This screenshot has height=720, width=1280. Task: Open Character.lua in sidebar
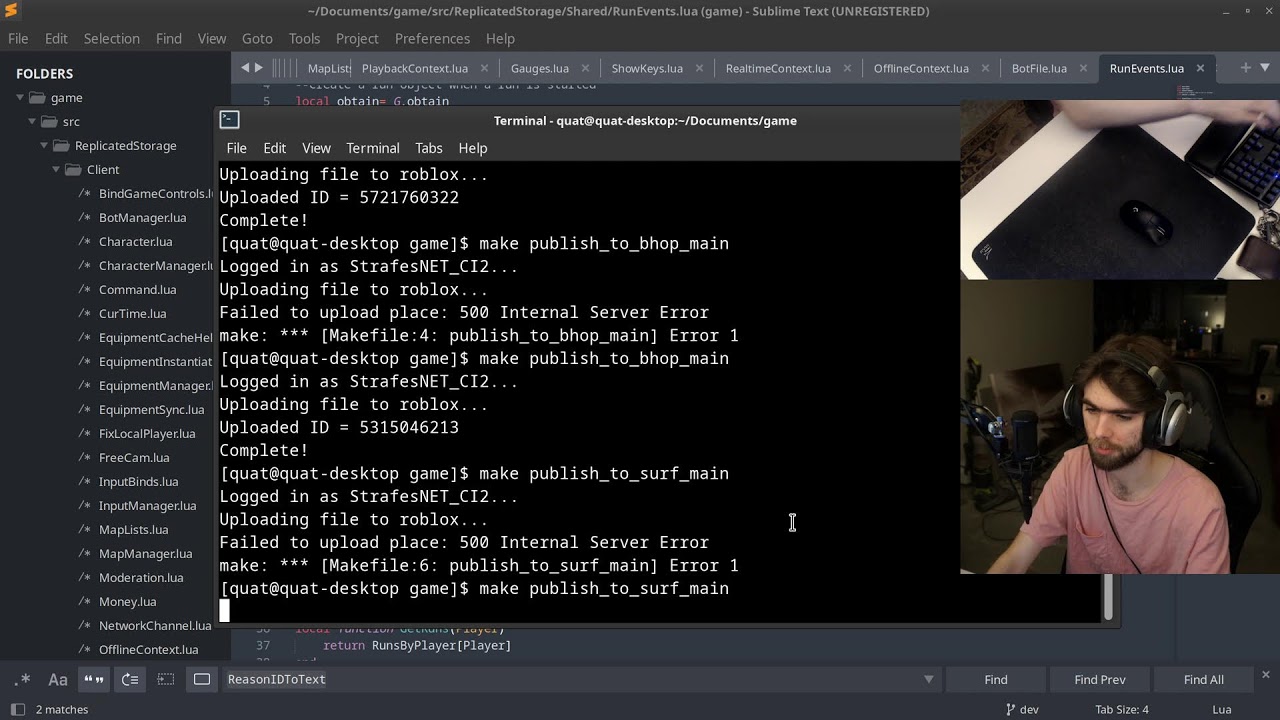(x=135, y=241)
